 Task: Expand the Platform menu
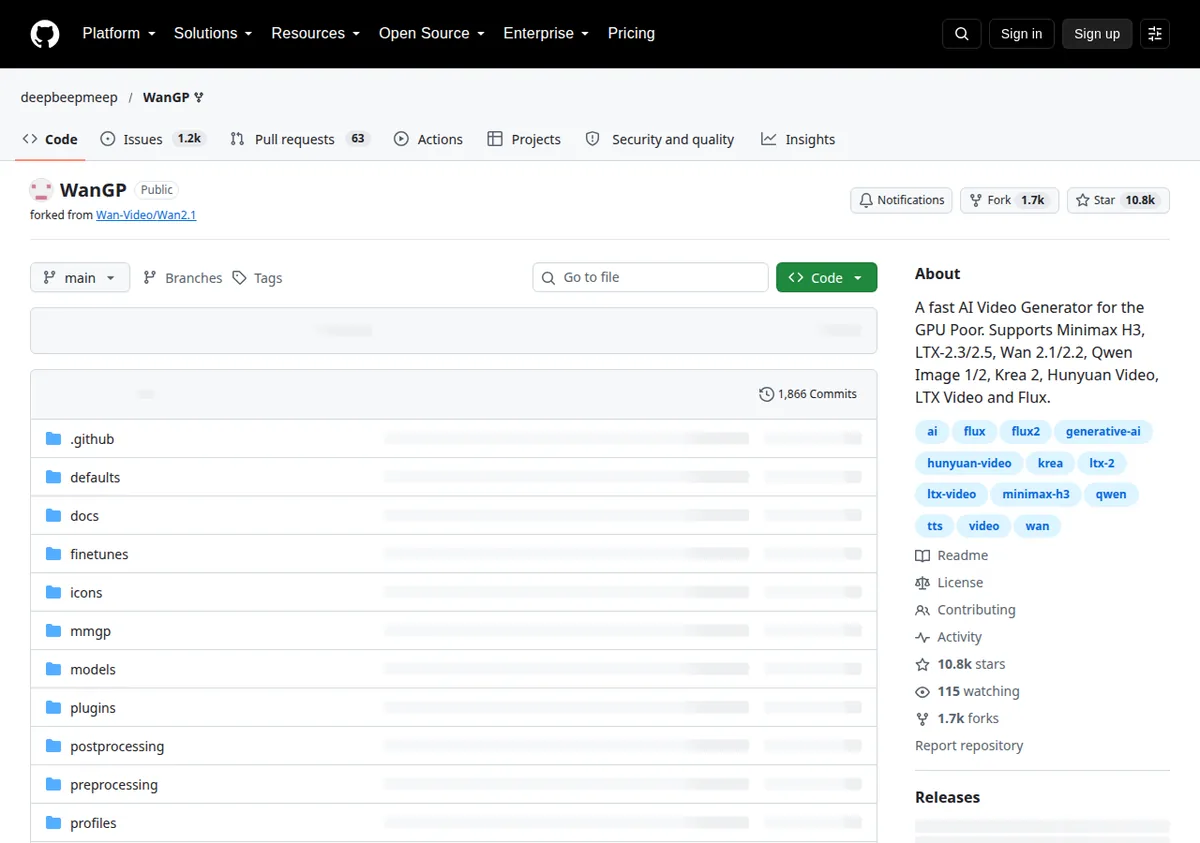click(119, 33)
